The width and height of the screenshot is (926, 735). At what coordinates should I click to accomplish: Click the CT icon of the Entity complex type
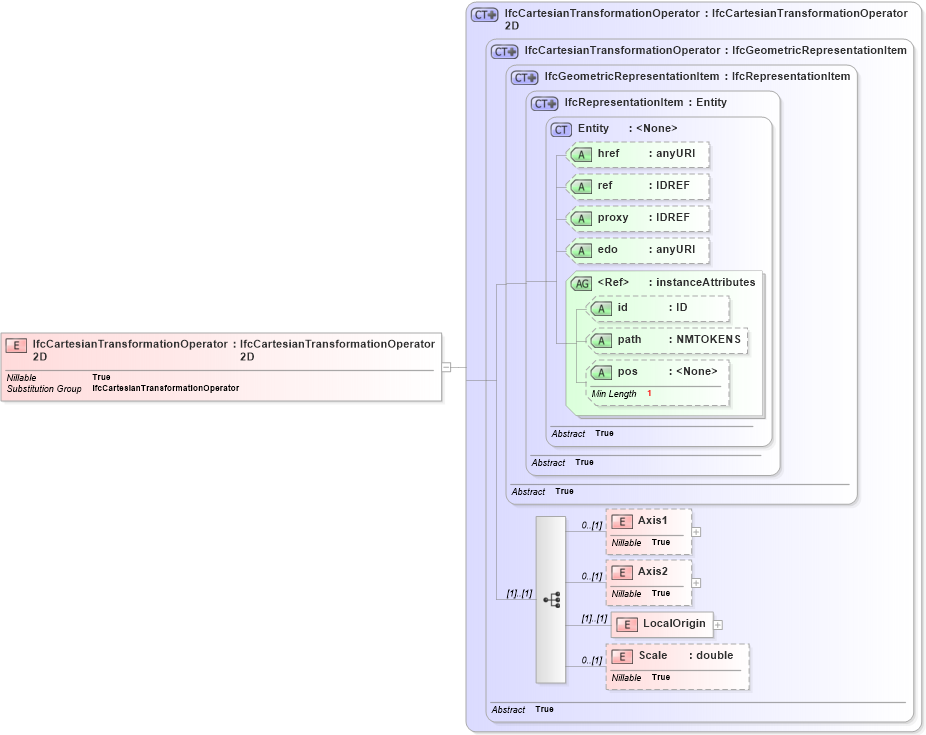pyautogui.click(x=562, y=128)
